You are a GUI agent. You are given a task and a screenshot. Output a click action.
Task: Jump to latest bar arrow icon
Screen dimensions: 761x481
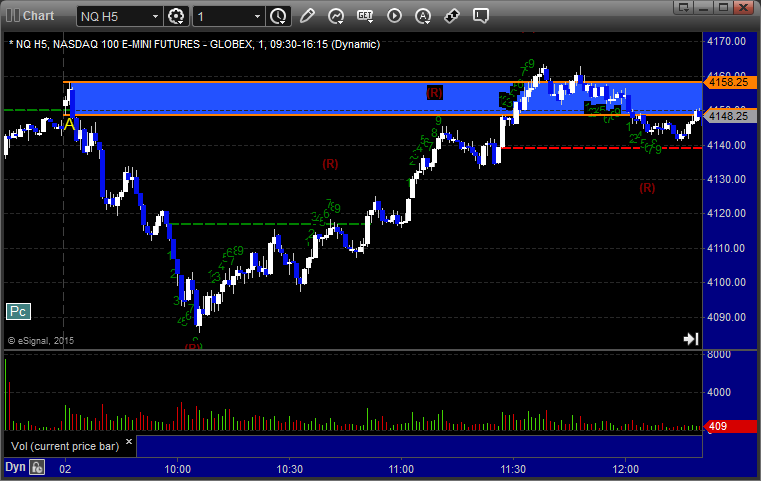pyautogui.click(x=691, y=339)
